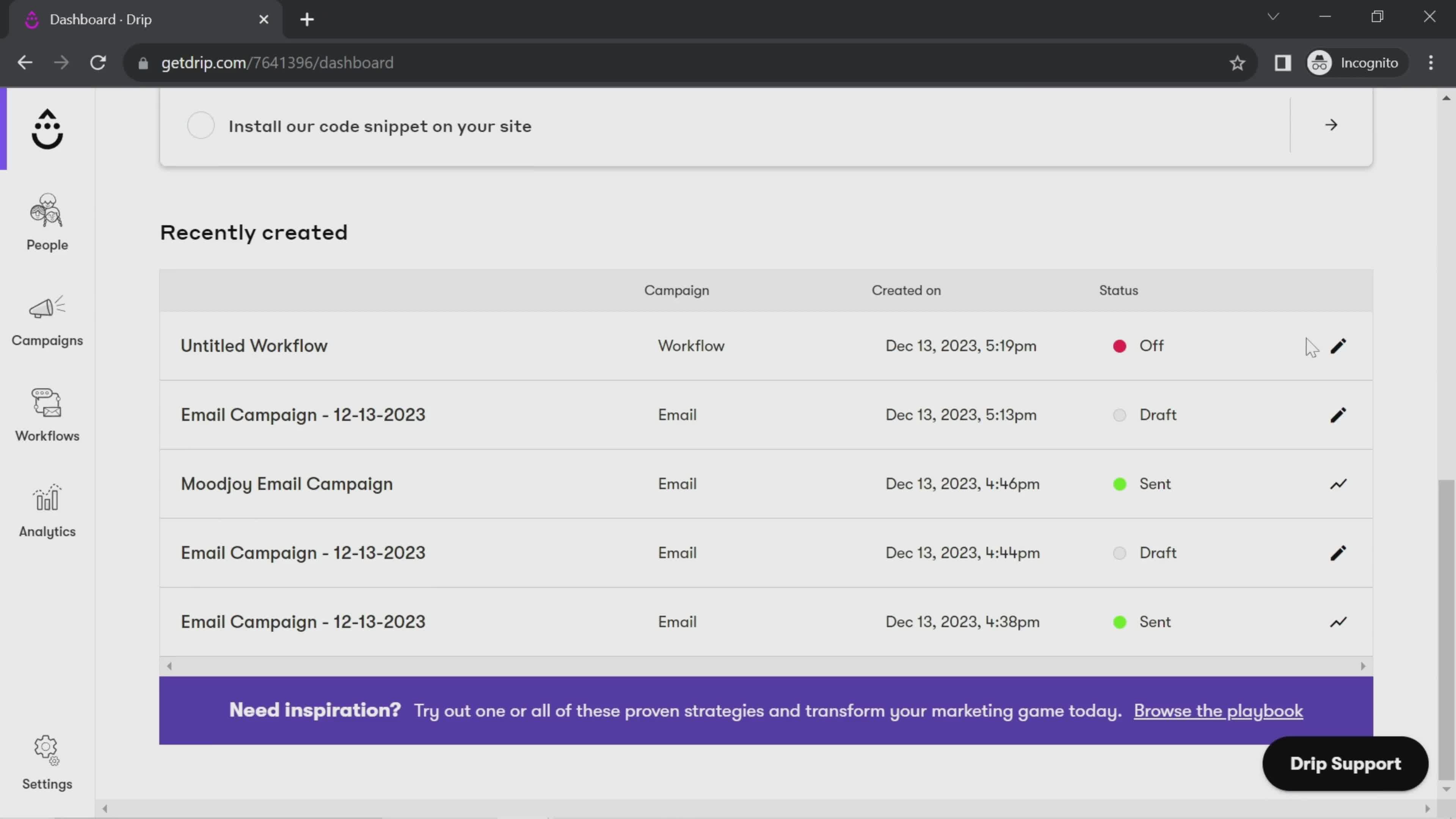This screenshot has width=1456, height=819.
Task: Open the Moodjoy Email Campaign
Action: tap(766, 484)
